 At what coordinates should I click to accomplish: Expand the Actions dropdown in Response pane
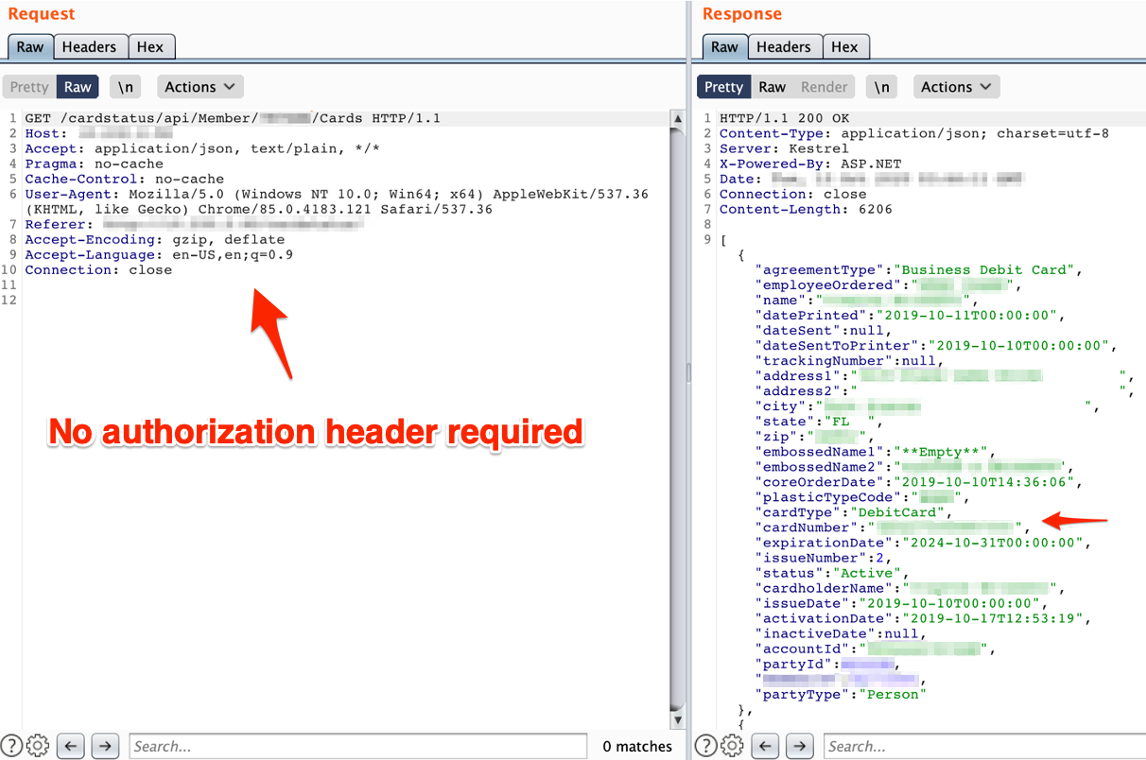[x=956, y=87]
